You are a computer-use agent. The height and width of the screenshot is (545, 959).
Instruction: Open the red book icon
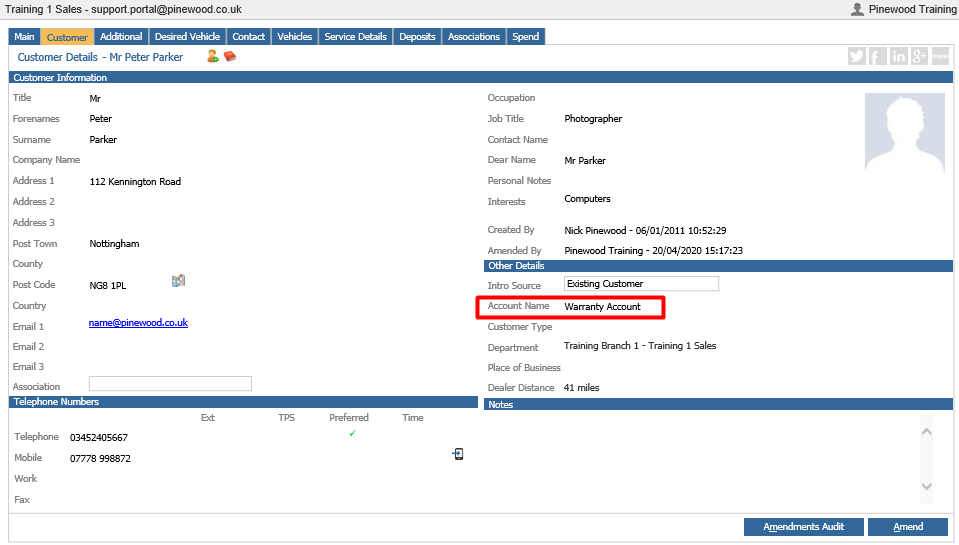tap(230, 56)
